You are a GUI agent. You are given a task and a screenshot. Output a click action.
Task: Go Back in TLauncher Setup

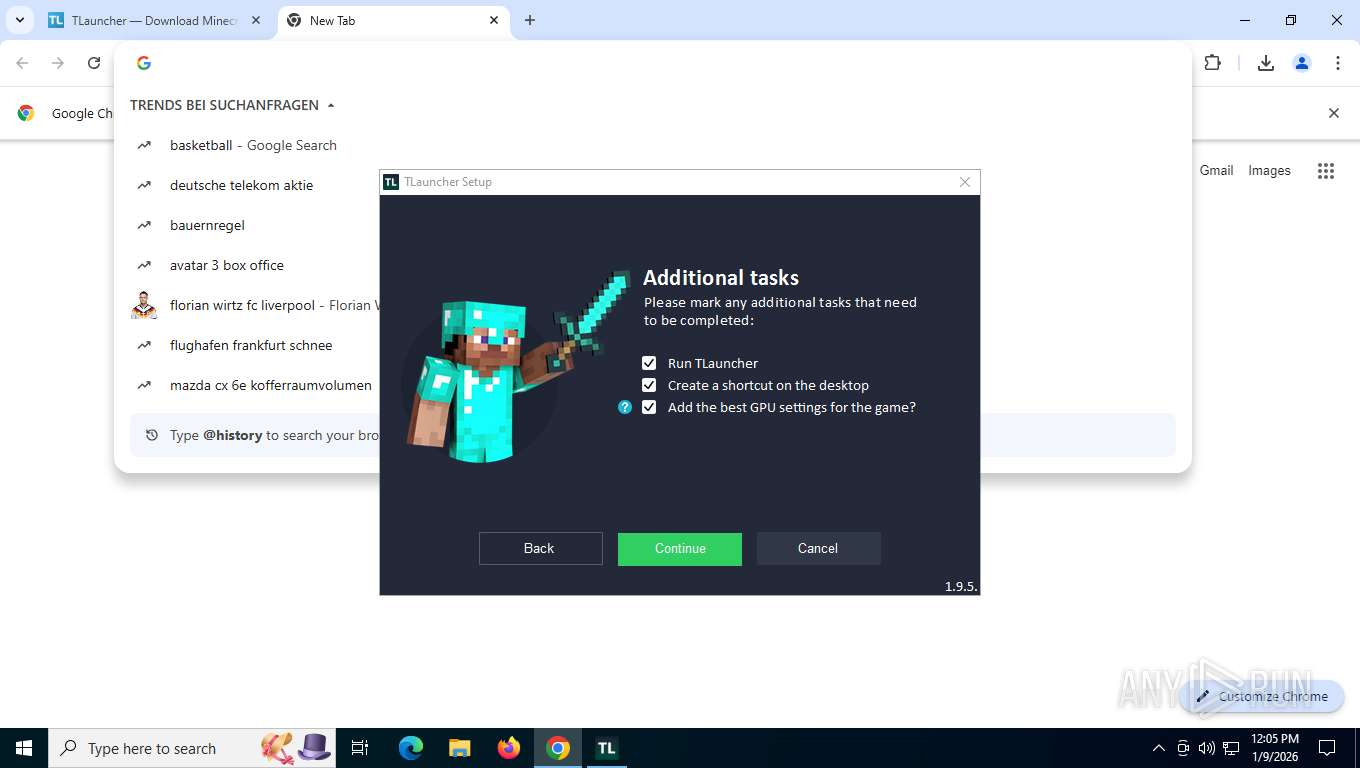pos(541,548)
